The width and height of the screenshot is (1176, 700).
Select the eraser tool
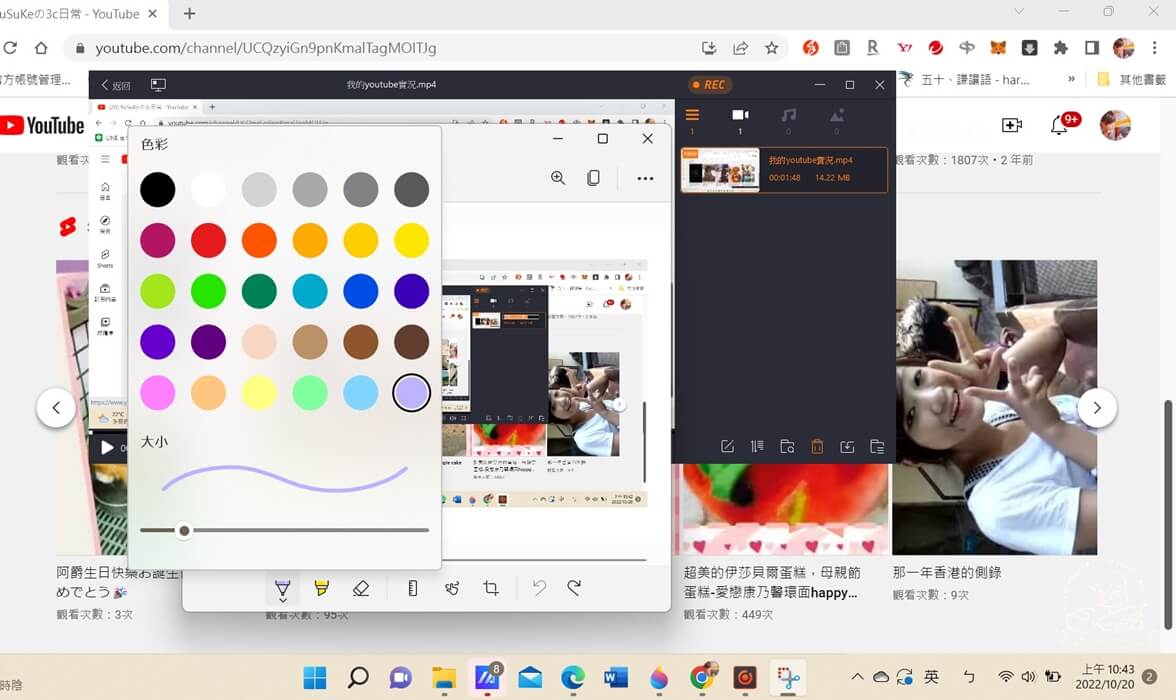coord(361,589)
